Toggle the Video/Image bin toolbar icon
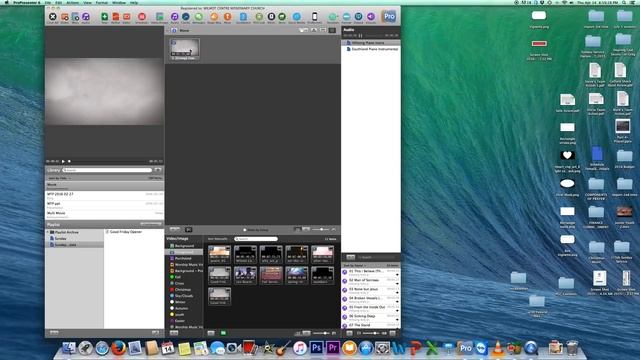This screenshot has width=640, height=360. click(x=160, y=17)
